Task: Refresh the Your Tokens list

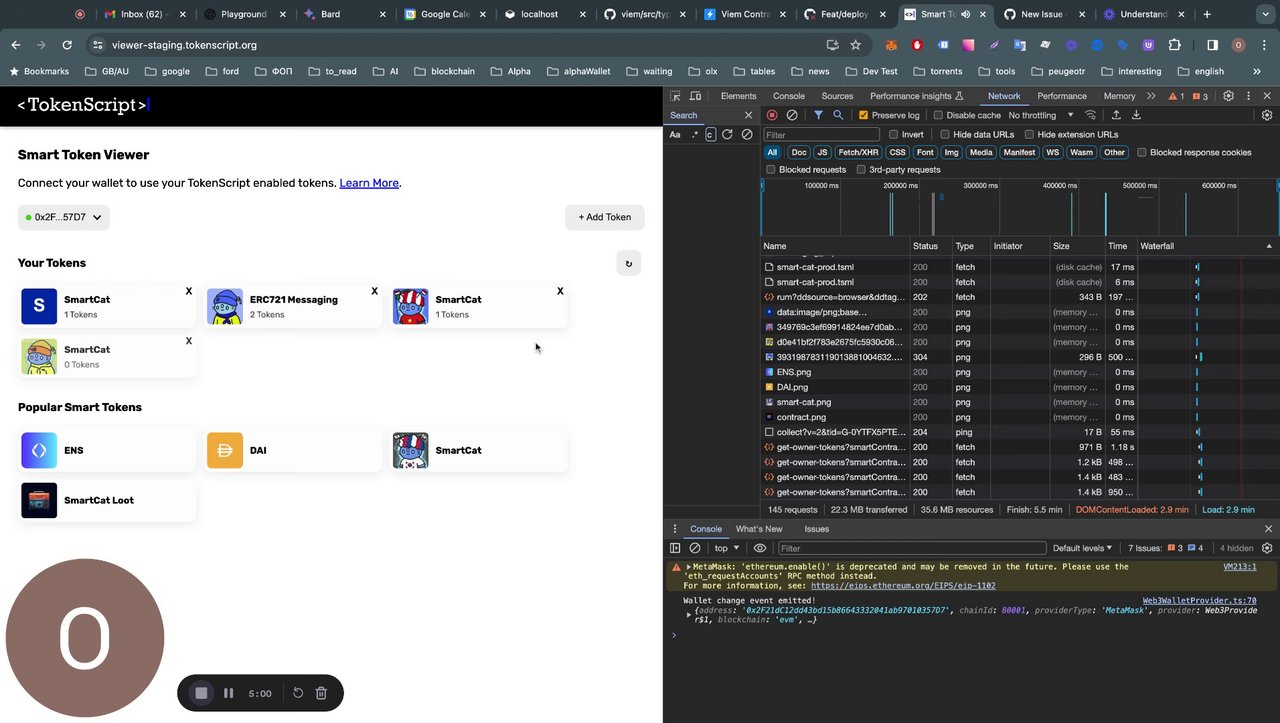Action: coord(629,264)
